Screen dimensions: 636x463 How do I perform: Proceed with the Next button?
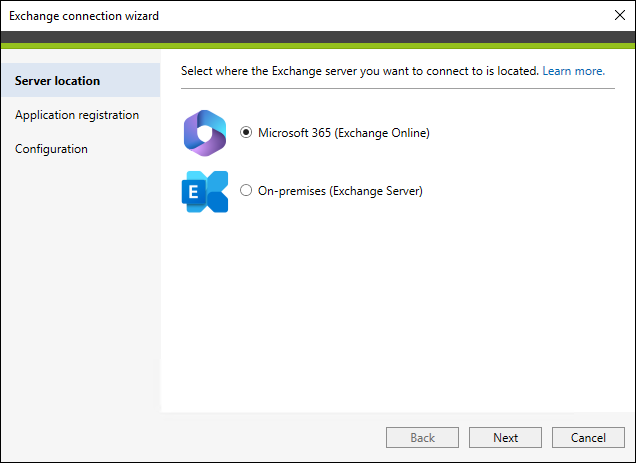505,437
